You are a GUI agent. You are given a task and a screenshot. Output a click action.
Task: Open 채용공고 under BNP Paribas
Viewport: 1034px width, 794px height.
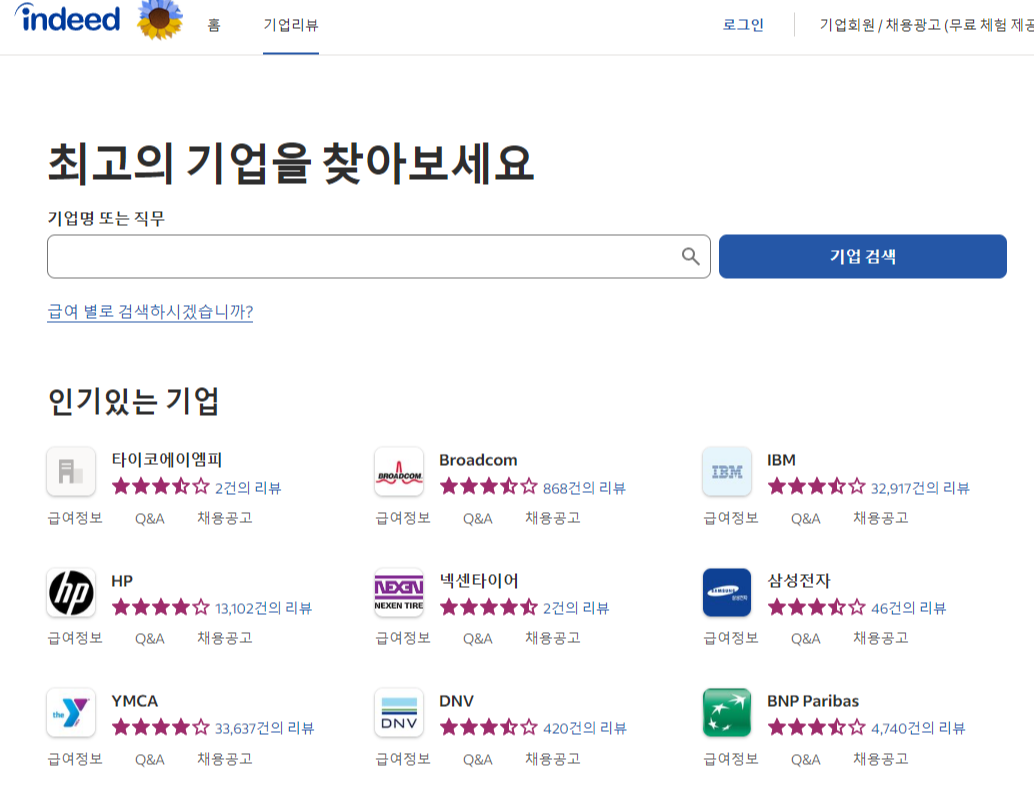point(881,759)
